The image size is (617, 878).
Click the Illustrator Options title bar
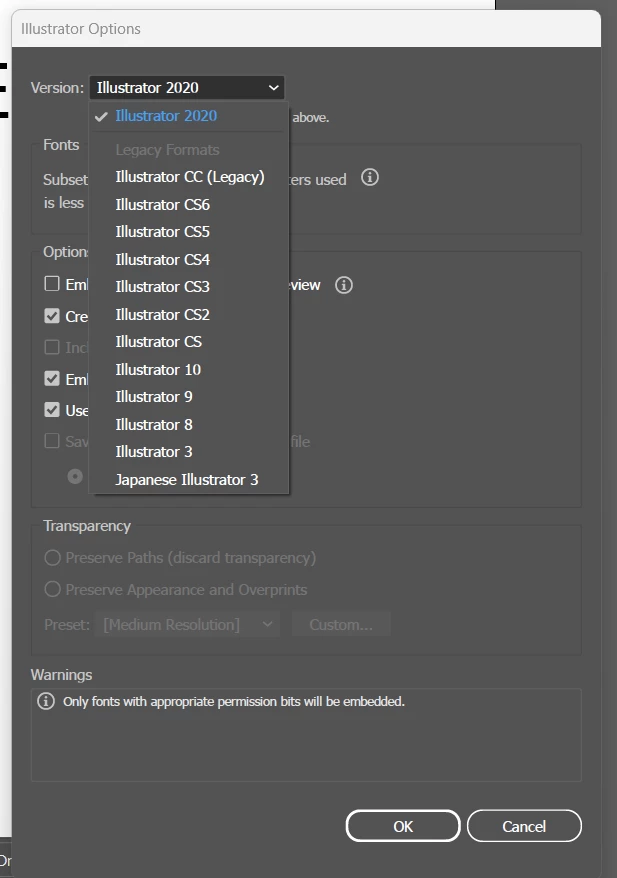pyautogui.click(x=306, y=29)
